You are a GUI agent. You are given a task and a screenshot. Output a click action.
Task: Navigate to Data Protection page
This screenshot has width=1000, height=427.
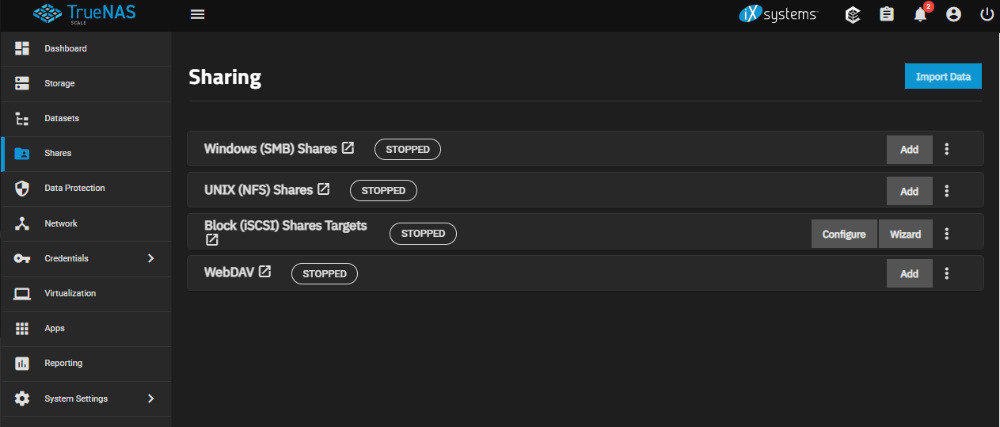[x=74, y=188]
